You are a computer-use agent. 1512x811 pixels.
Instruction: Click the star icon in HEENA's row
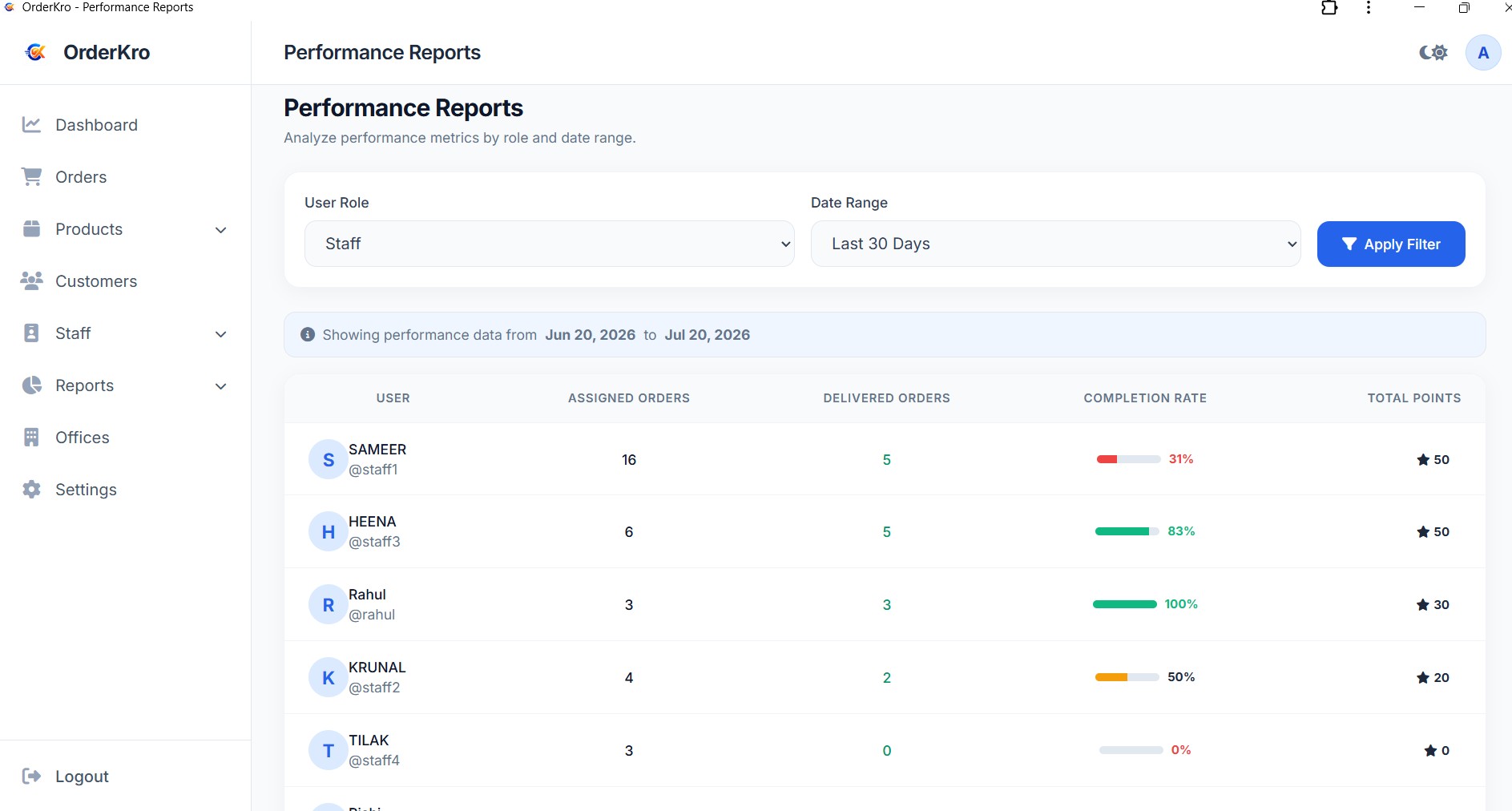click(1423, 531)
